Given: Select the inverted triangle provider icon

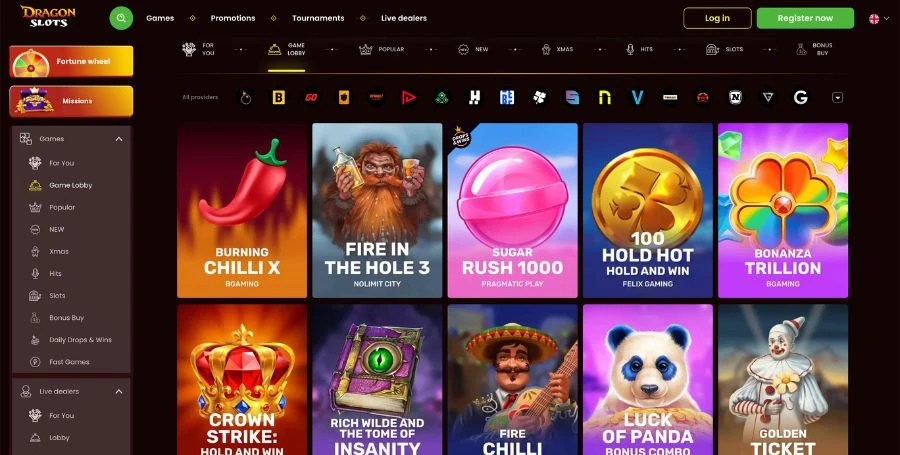Looking at the screenshot, I should pyautogui.click(x=768, y=98).
